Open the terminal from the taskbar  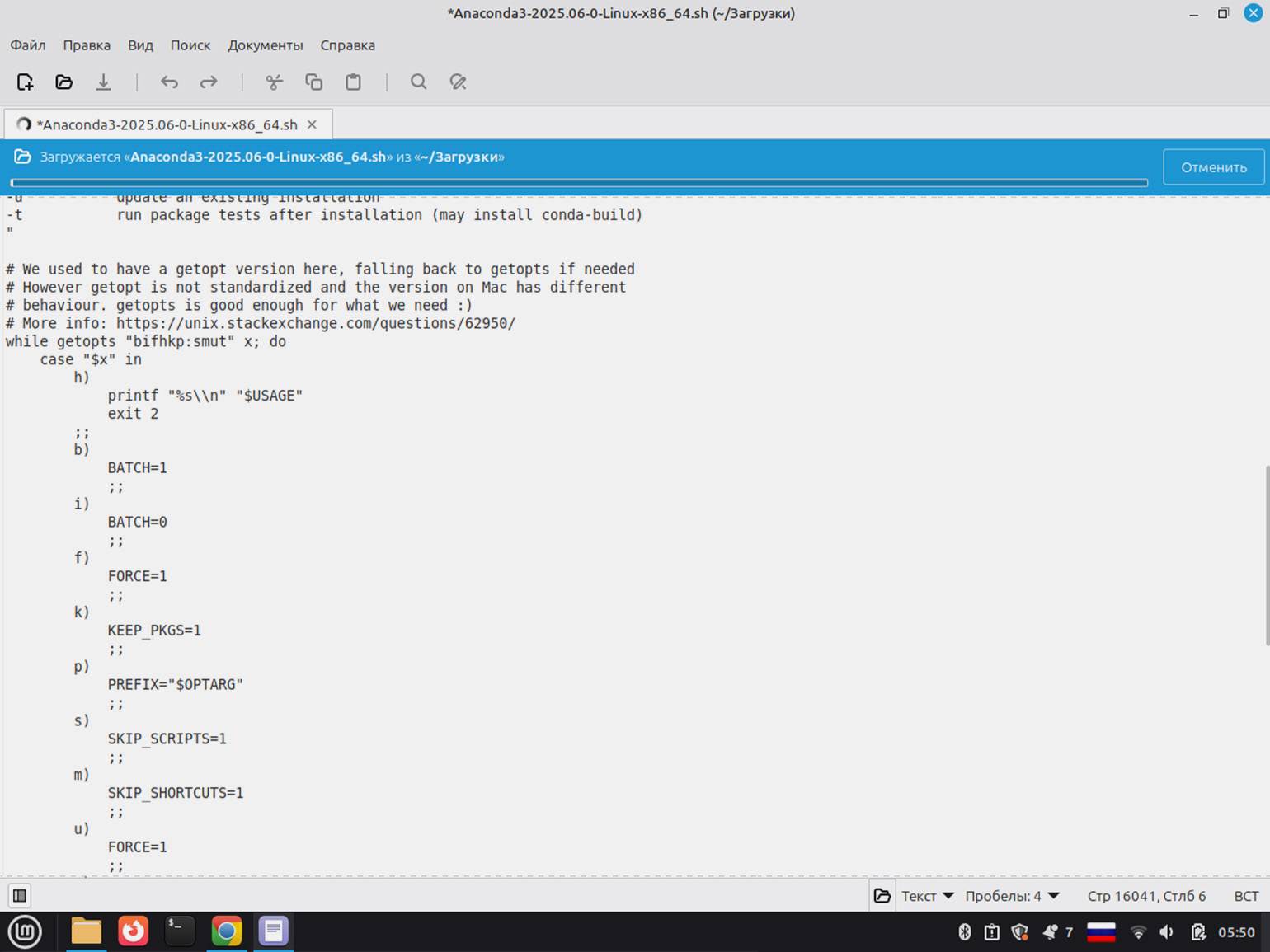(179, 931)
